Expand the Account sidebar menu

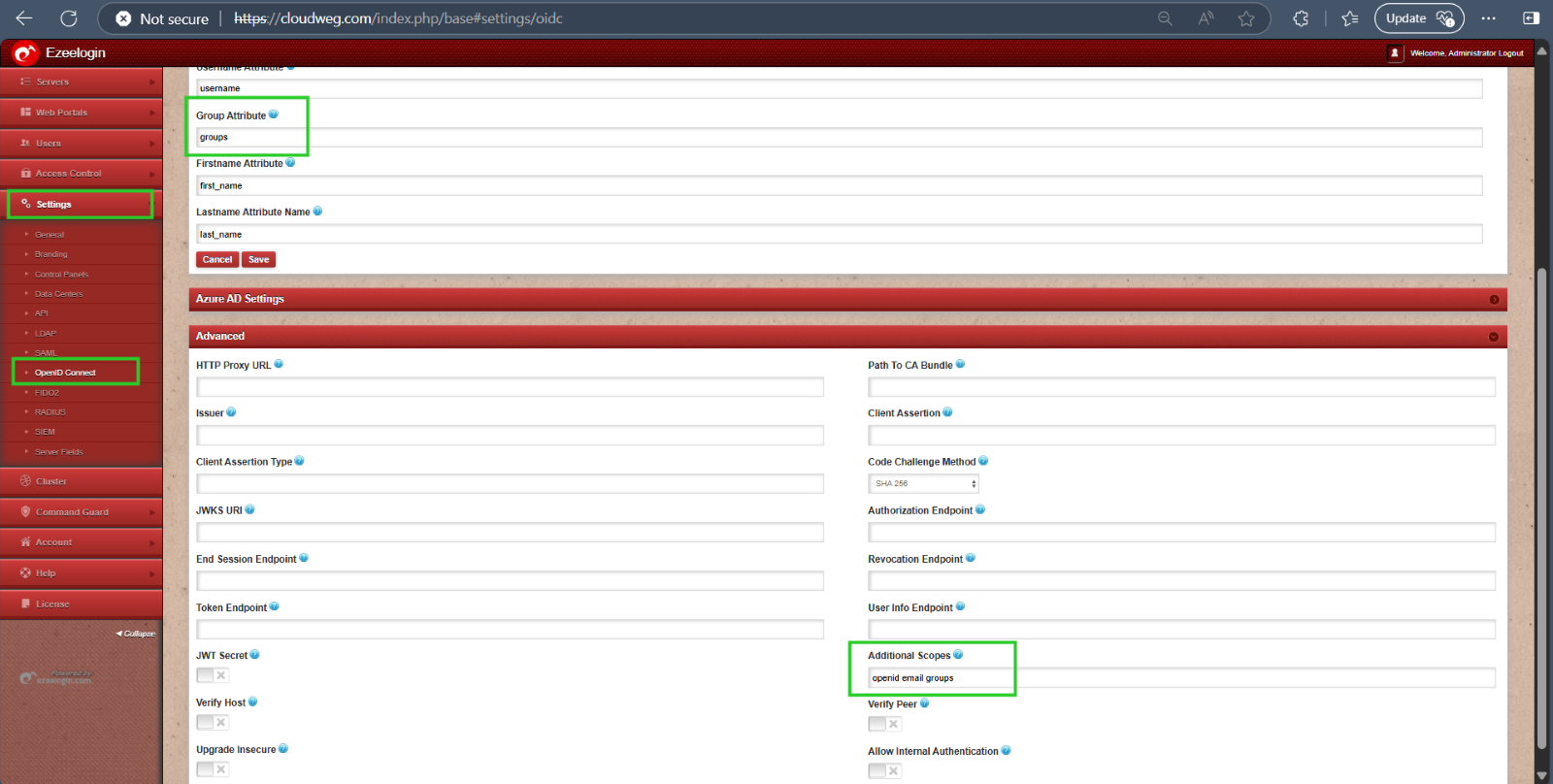(82, 542)
